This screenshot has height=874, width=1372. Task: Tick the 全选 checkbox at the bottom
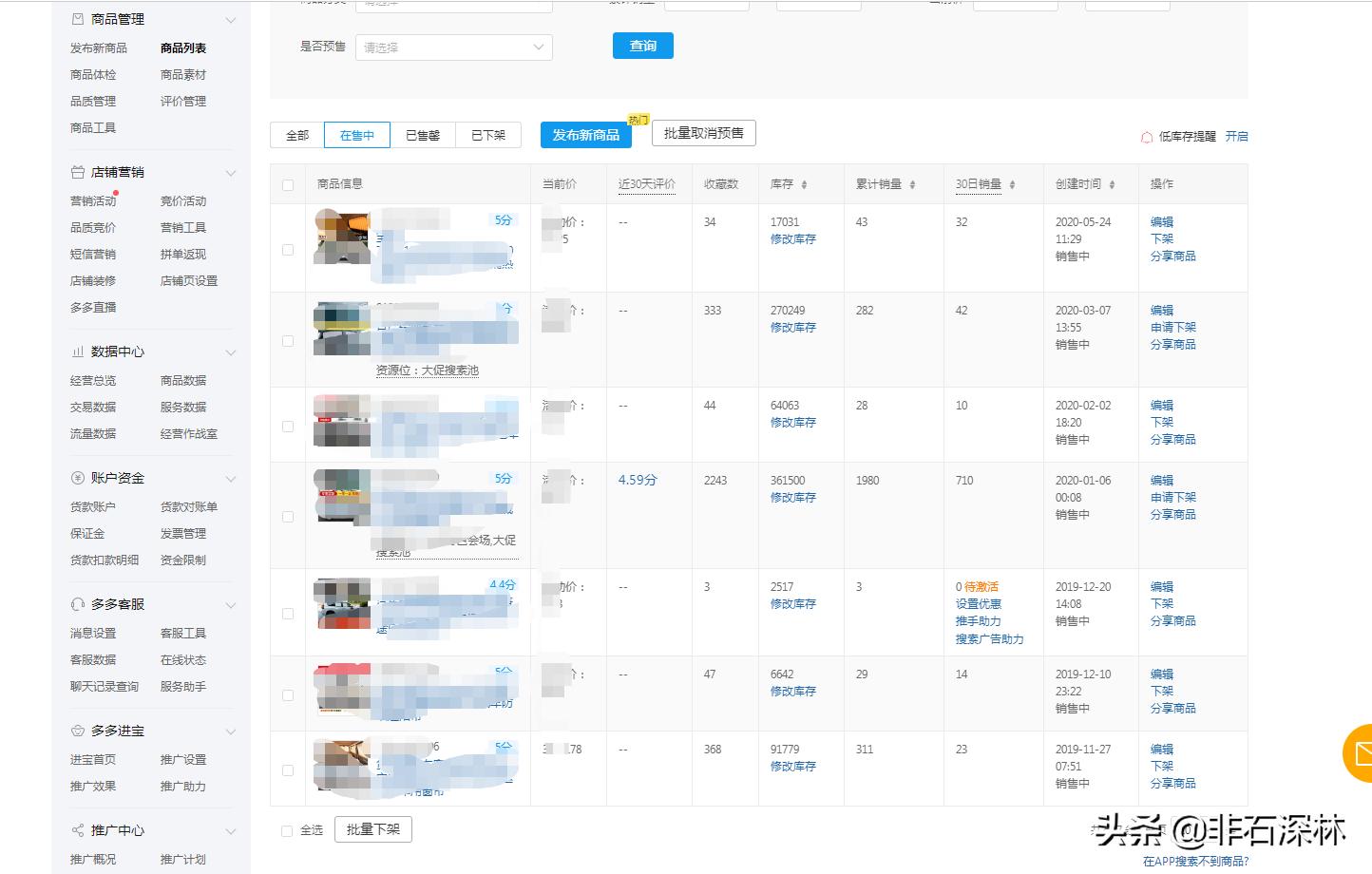pyautogui.click(x=288, y=829)
